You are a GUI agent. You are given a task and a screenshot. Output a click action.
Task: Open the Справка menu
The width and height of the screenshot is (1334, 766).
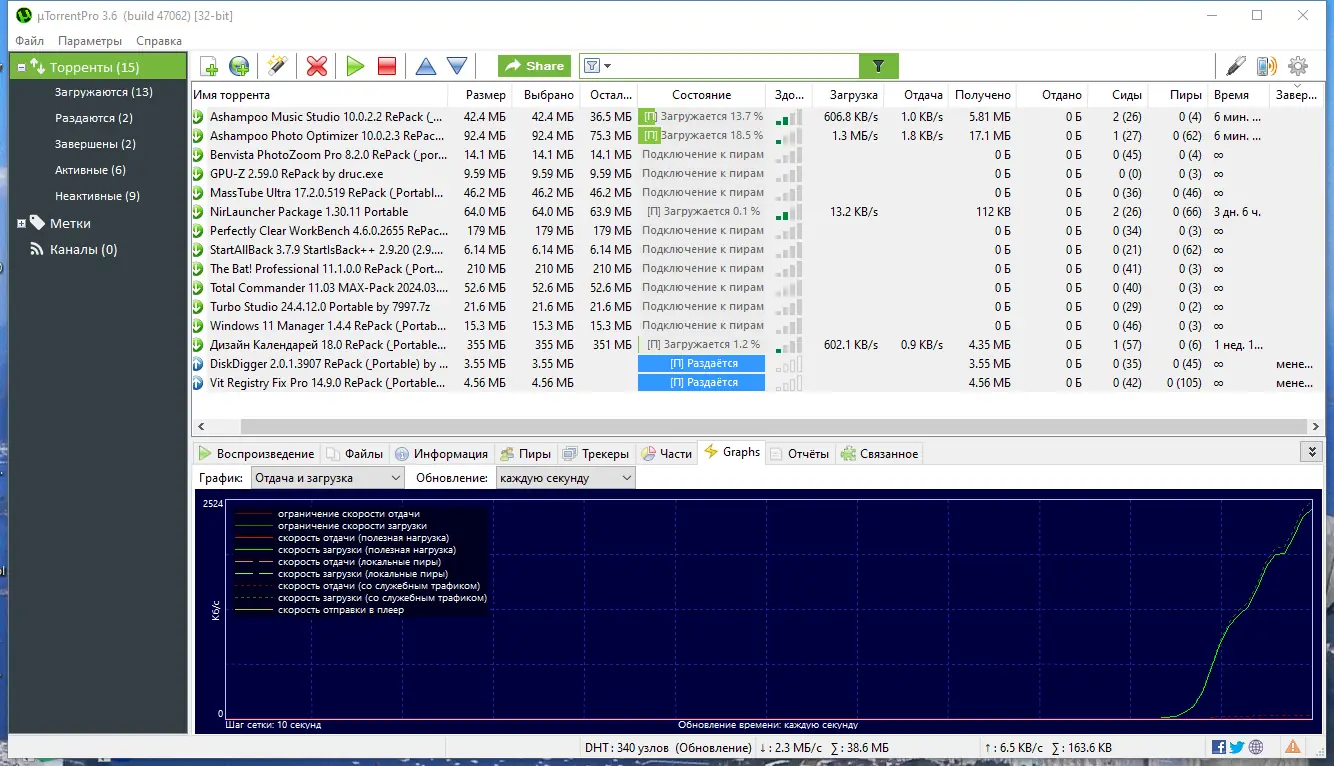click(x=159, y=41)
